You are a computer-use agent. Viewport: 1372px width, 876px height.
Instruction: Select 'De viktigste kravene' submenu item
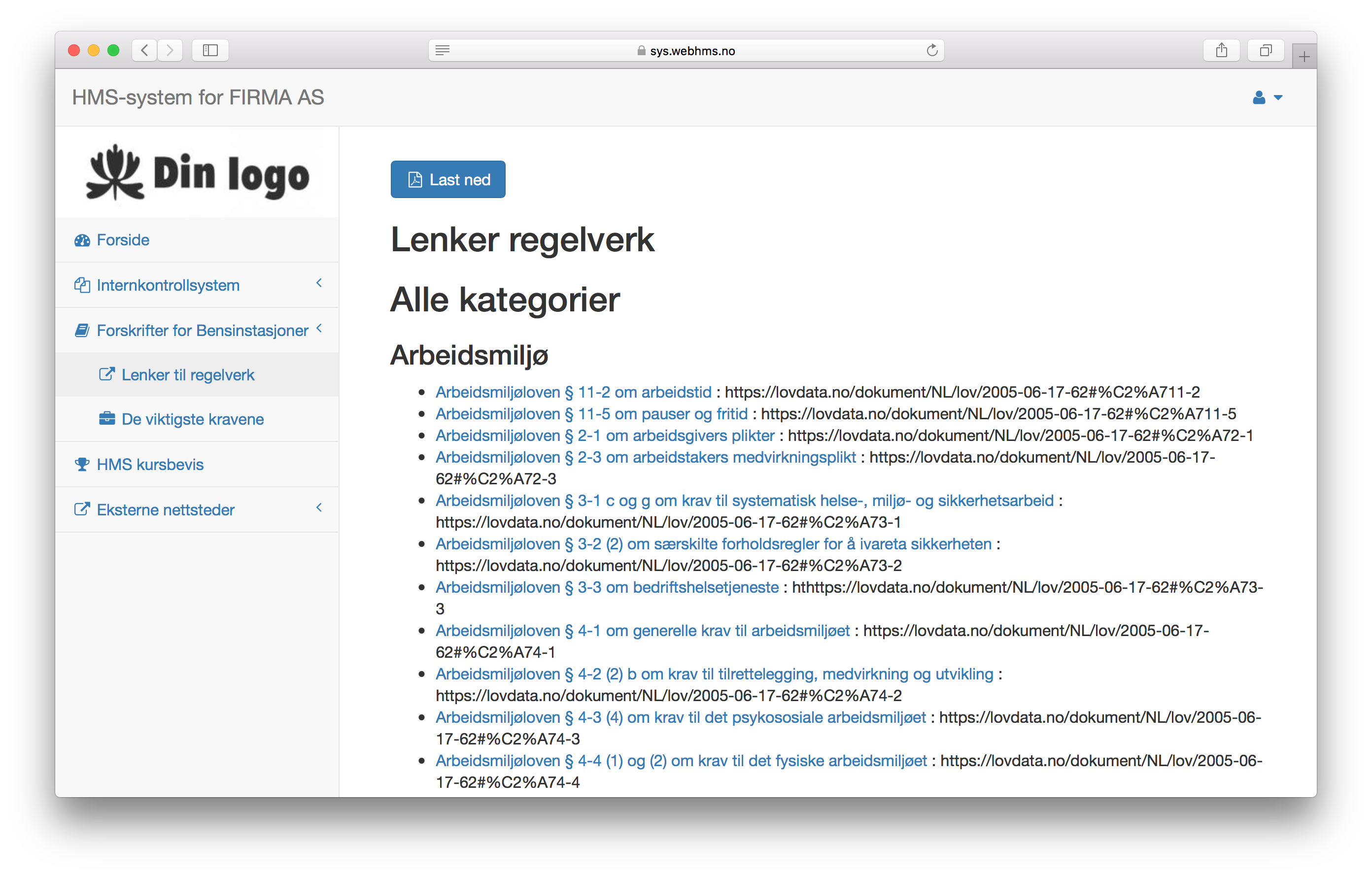pyautogui.click(x=193, y=419)
